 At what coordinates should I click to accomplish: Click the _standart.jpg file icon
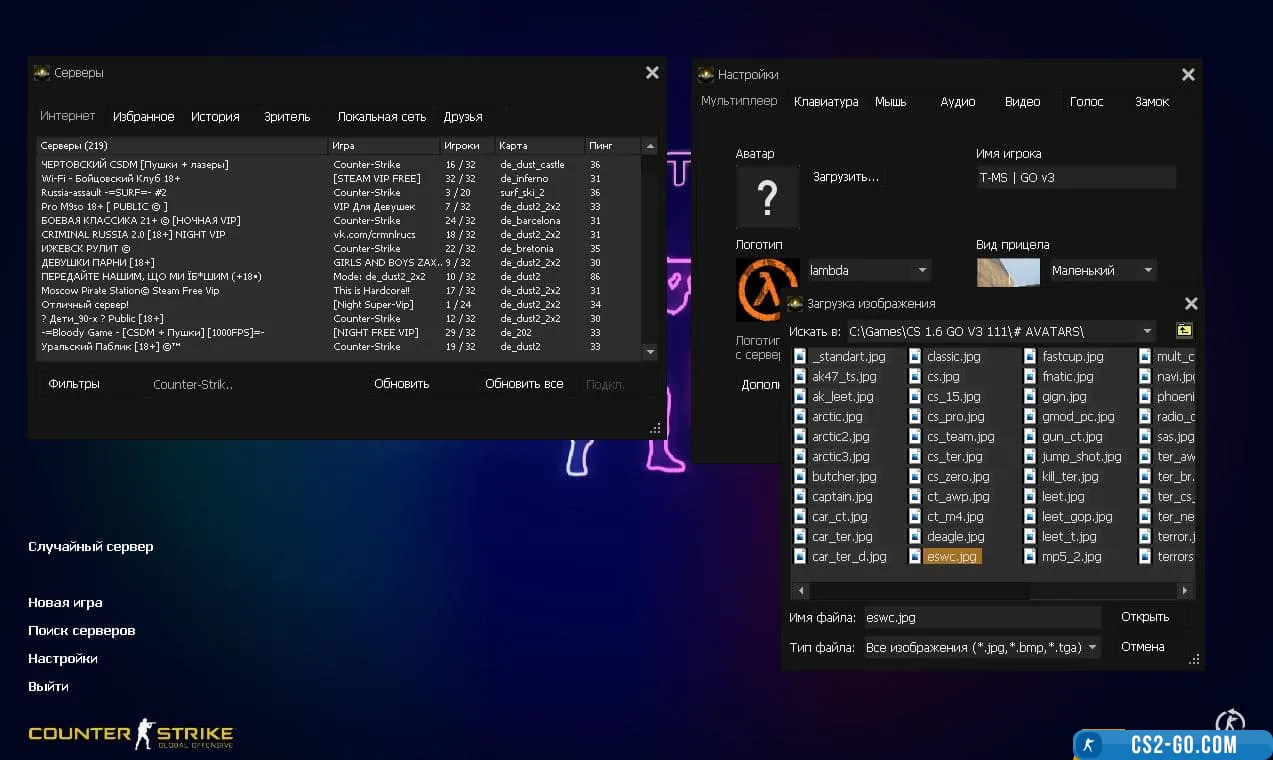tap(800, 357)
